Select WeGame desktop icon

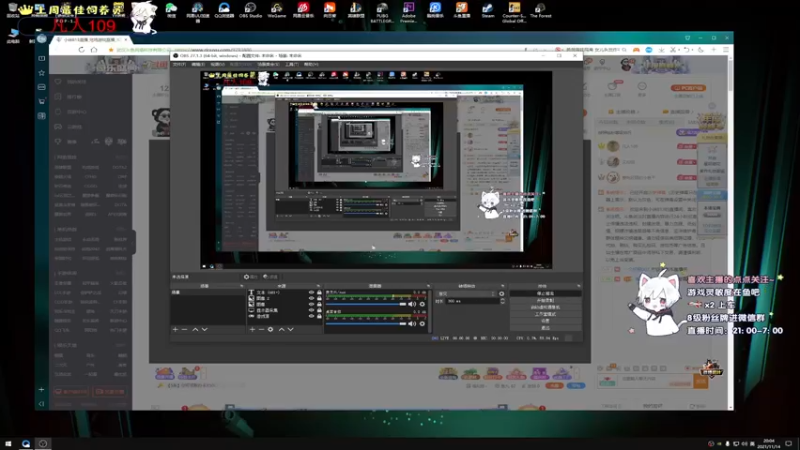(x=277, y=10)
